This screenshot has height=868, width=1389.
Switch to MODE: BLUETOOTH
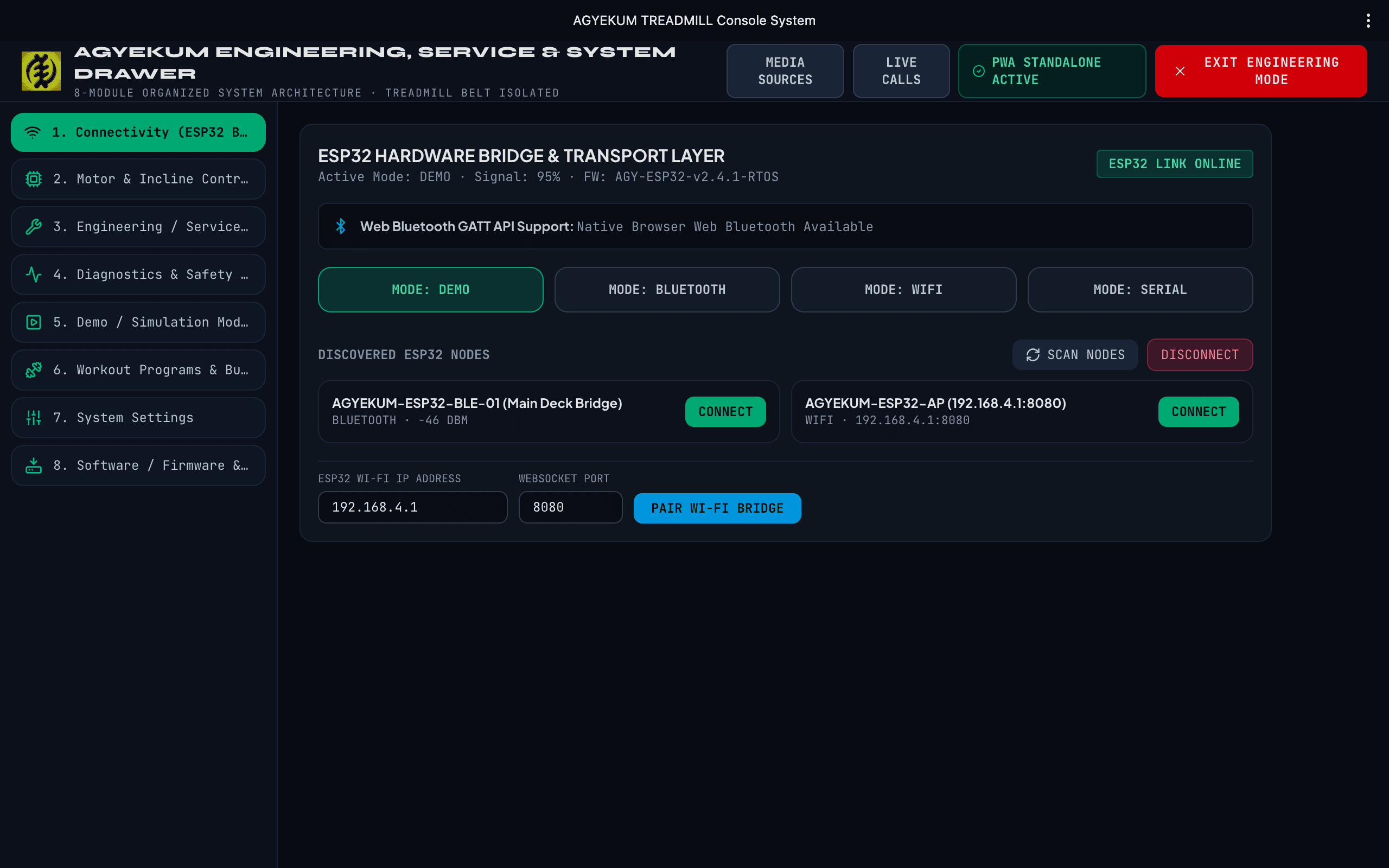pos(667,289)
